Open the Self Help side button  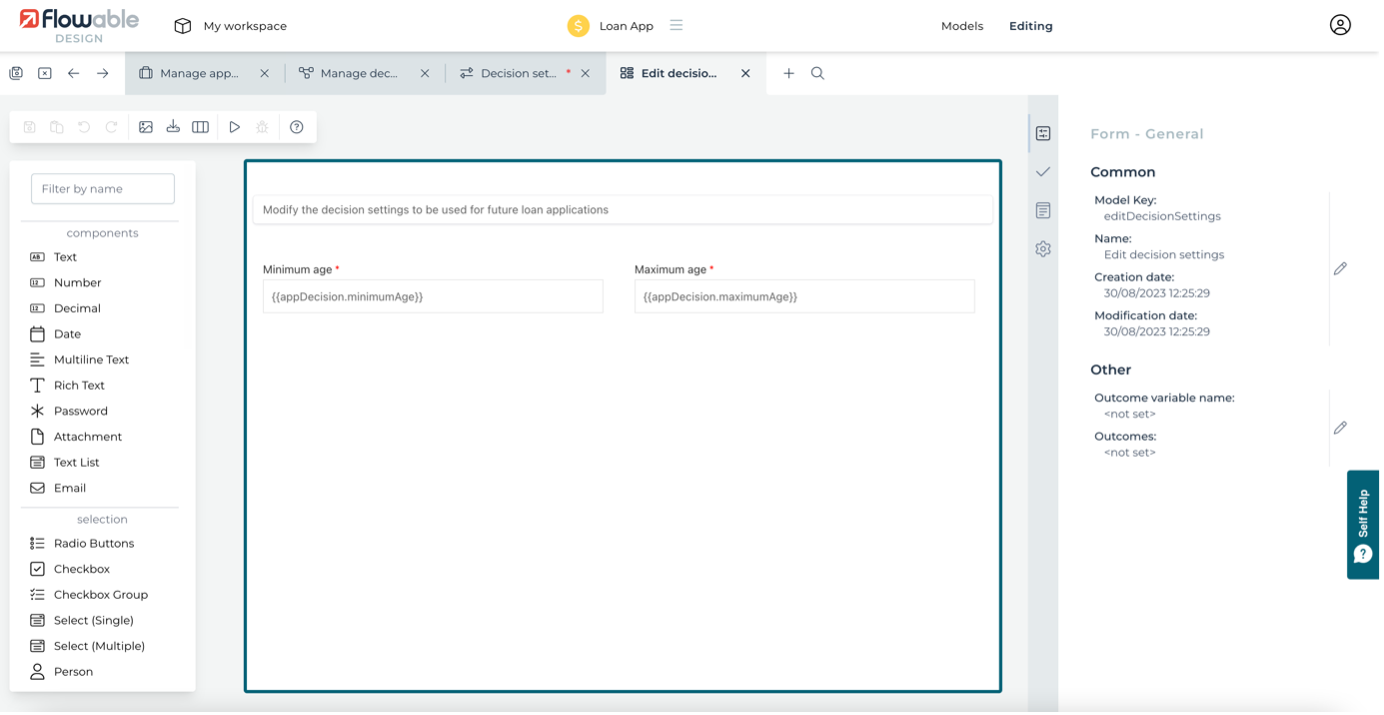pyautogui.click(x=1363, y=525)
